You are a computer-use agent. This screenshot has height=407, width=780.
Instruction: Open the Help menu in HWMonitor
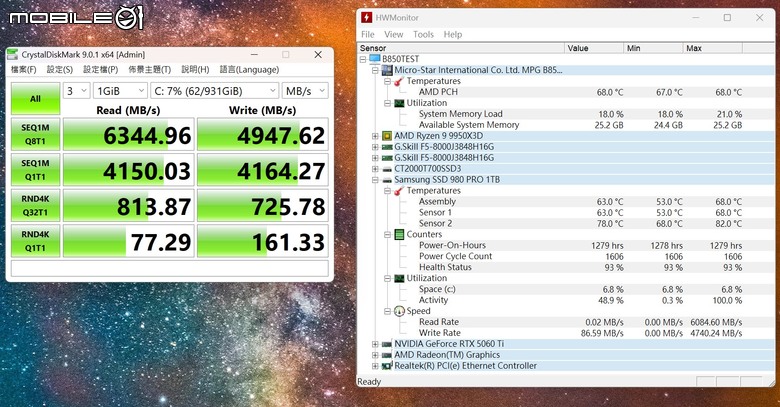click(x=453, y=34)
